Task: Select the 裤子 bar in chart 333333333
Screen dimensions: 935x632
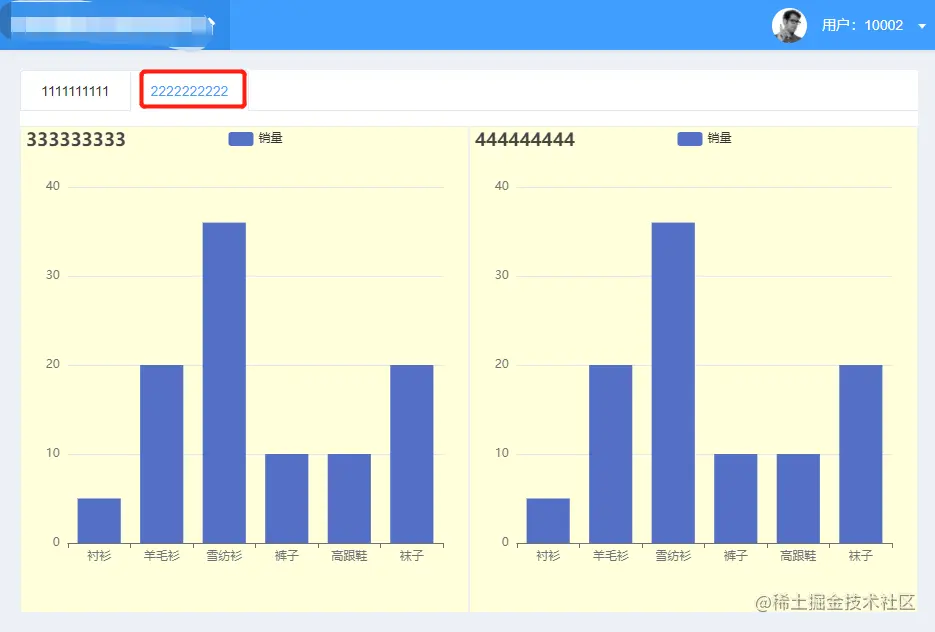Action: (x=287, y=498)
